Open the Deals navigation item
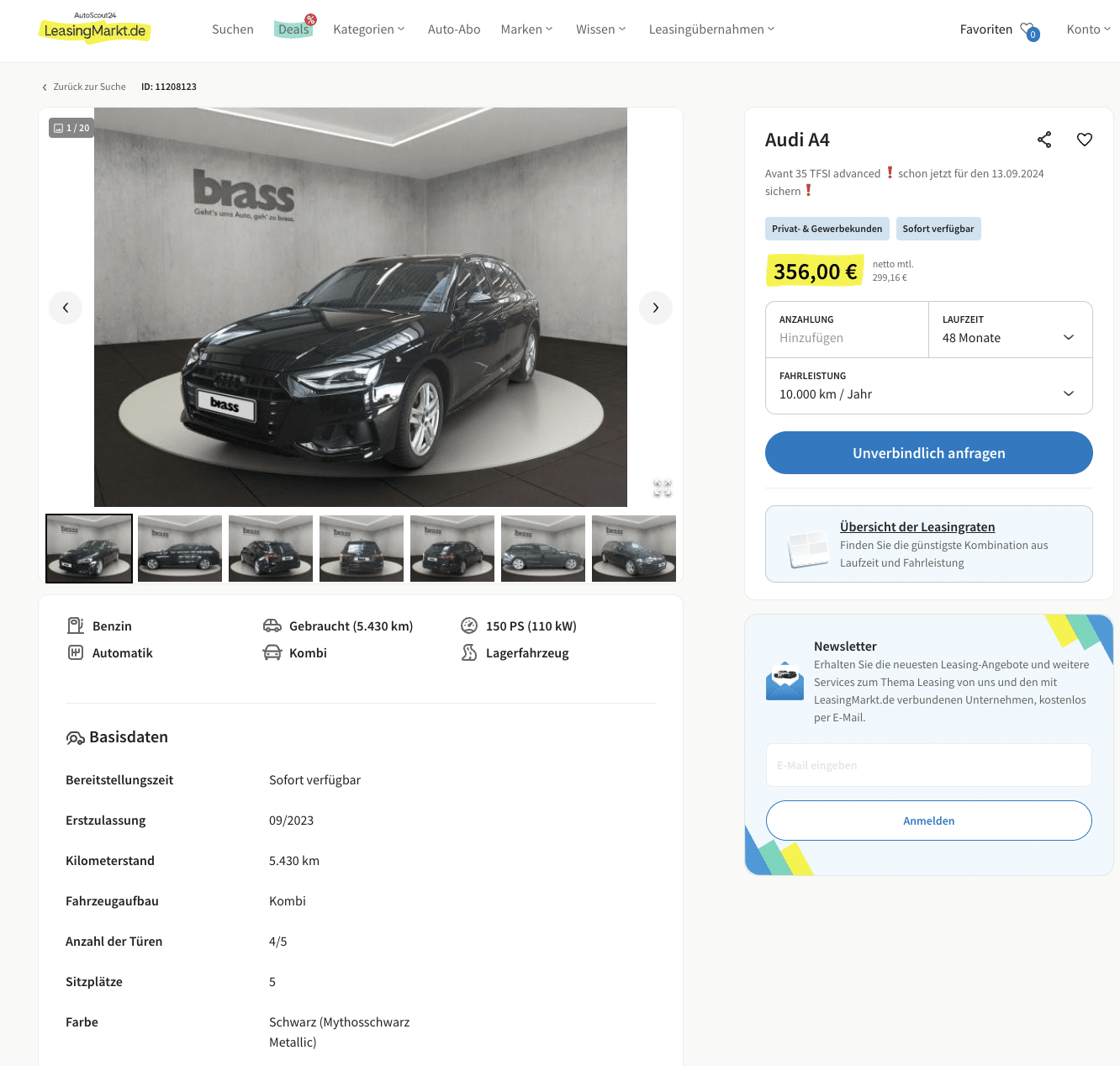This screenshot has width=1120, height=1066. (x=293, y=29)
